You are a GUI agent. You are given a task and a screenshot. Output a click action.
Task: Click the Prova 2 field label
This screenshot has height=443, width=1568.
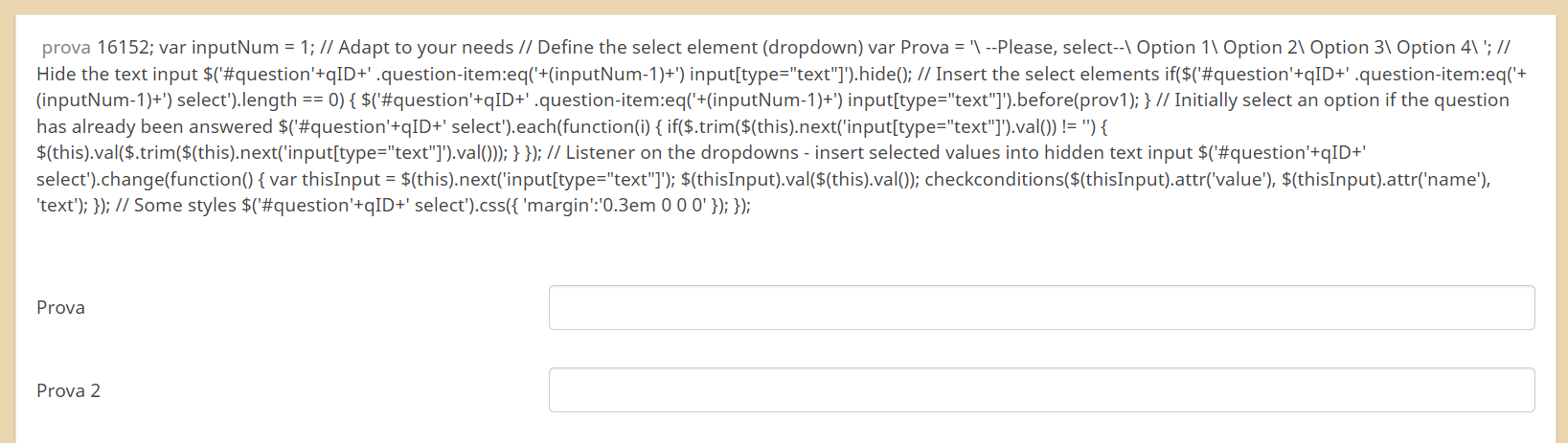(68, 390)
